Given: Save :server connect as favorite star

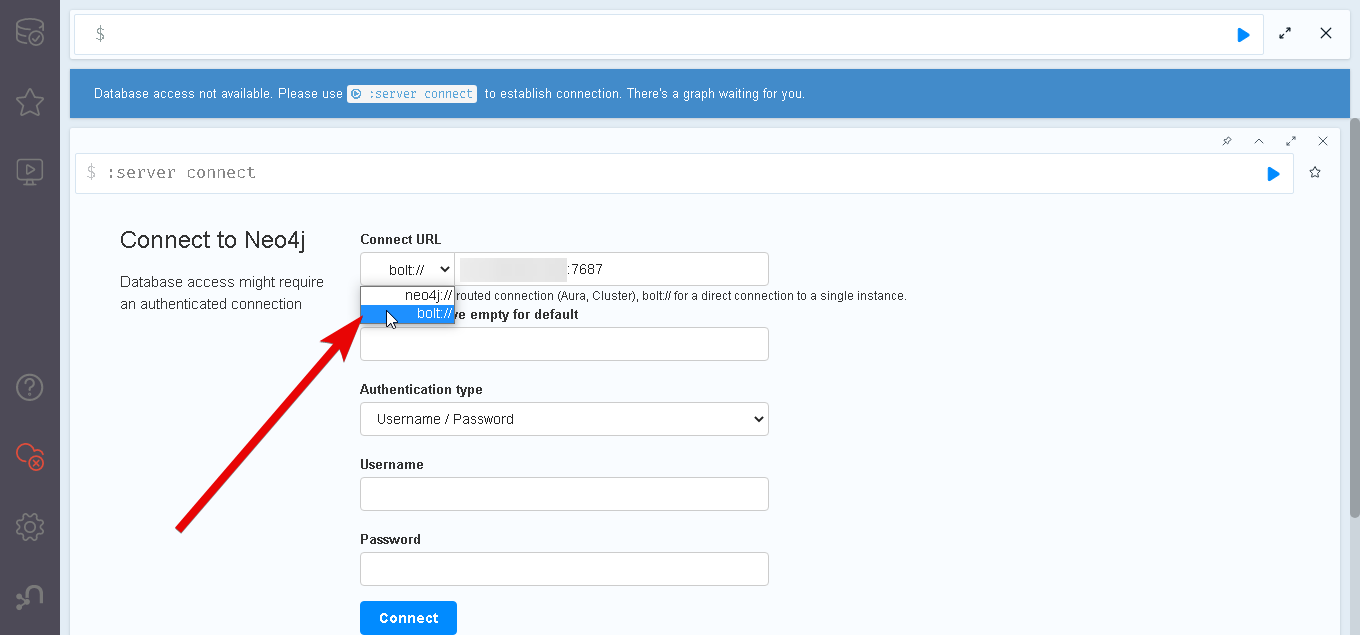Looking at the screenshot, I should [x=1315, y=173].
